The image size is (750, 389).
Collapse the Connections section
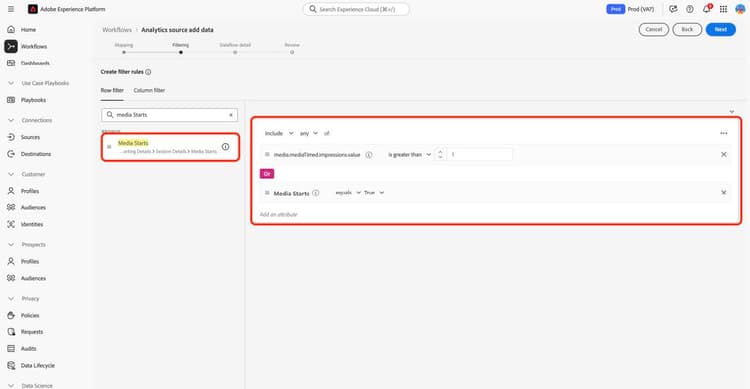click(11, 121)
